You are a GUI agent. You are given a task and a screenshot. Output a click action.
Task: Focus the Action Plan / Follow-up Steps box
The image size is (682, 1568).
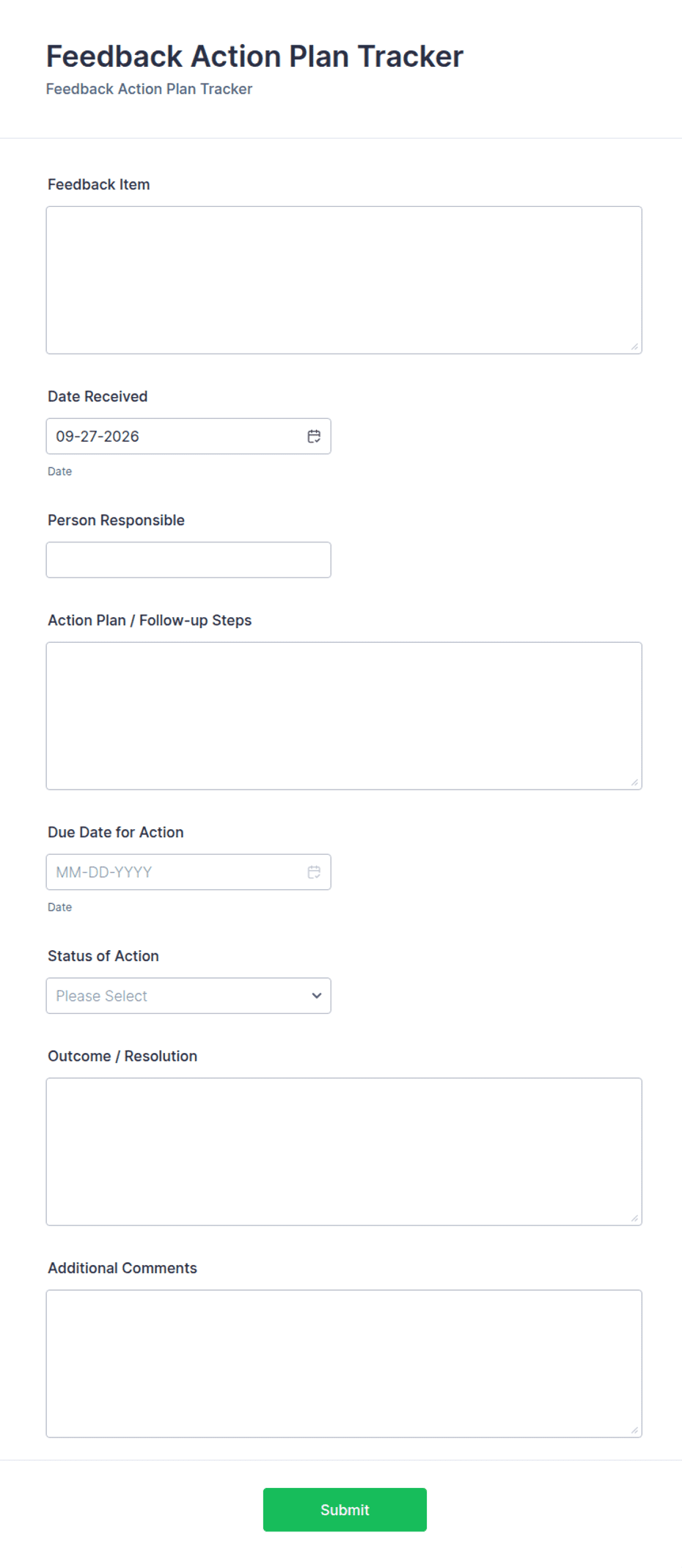pyautogui.click(x=344, y=716)
